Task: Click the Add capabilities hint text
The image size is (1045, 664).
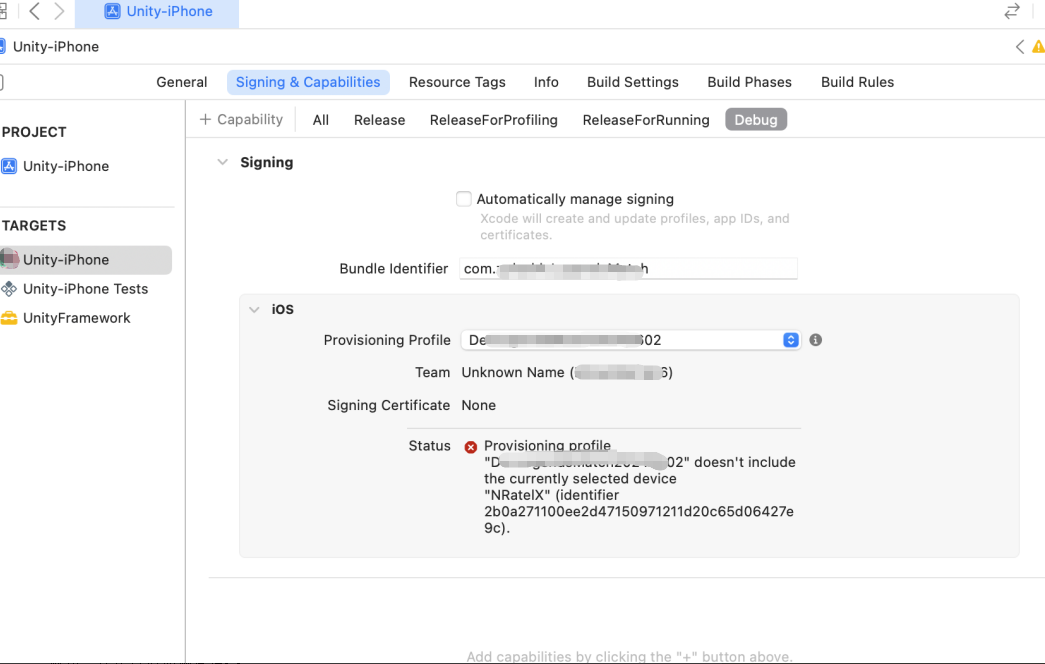Action: tap(629, 657)
